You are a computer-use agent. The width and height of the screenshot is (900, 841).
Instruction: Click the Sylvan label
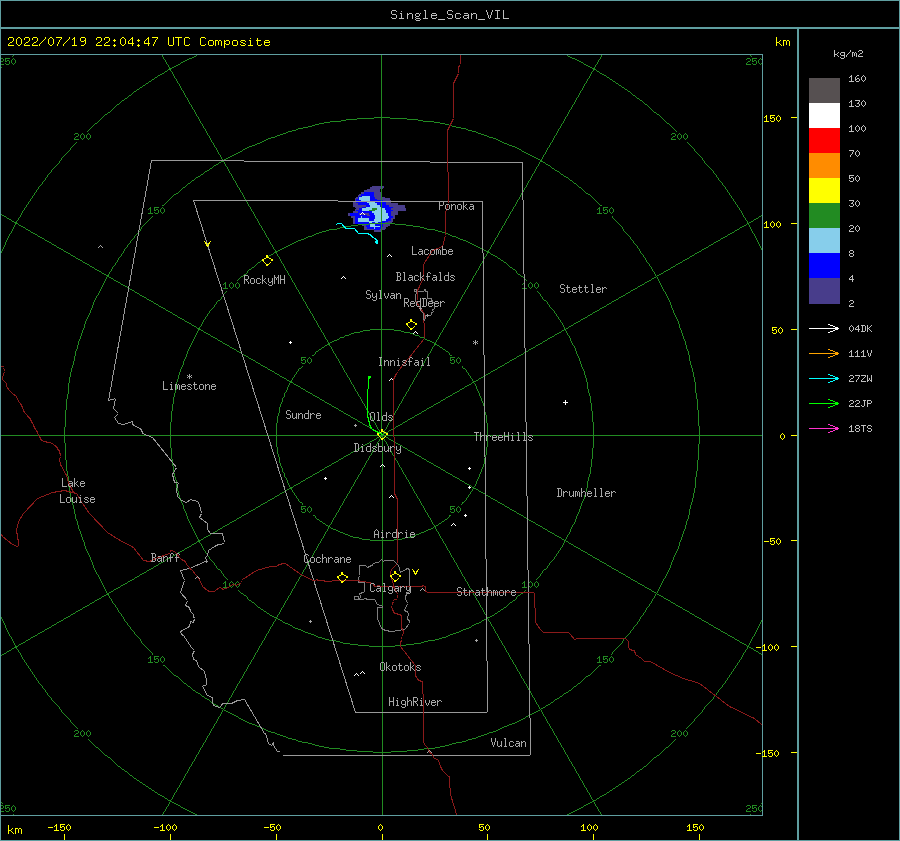tap(383, 295)
